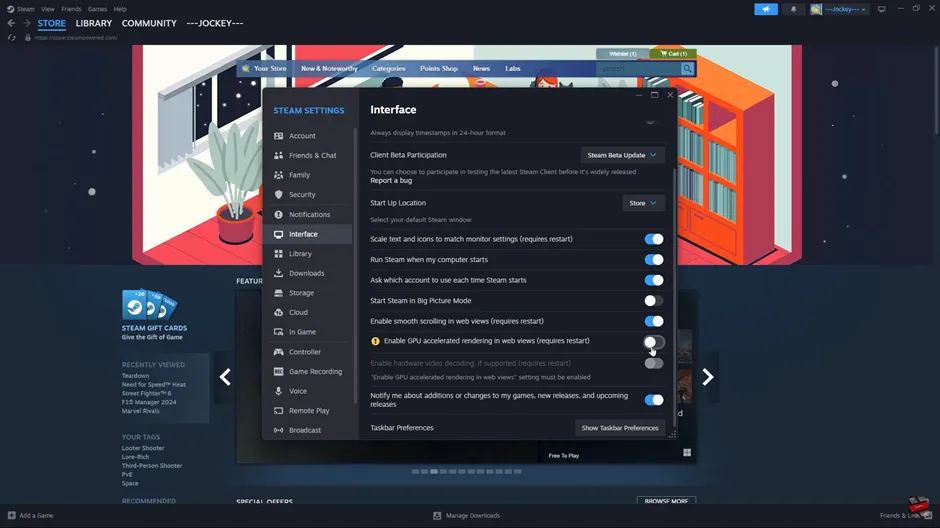The width and height of the screenshot is (940, 528).
Task: Open In Game settings icon
Action: click(x=278, y=332)
